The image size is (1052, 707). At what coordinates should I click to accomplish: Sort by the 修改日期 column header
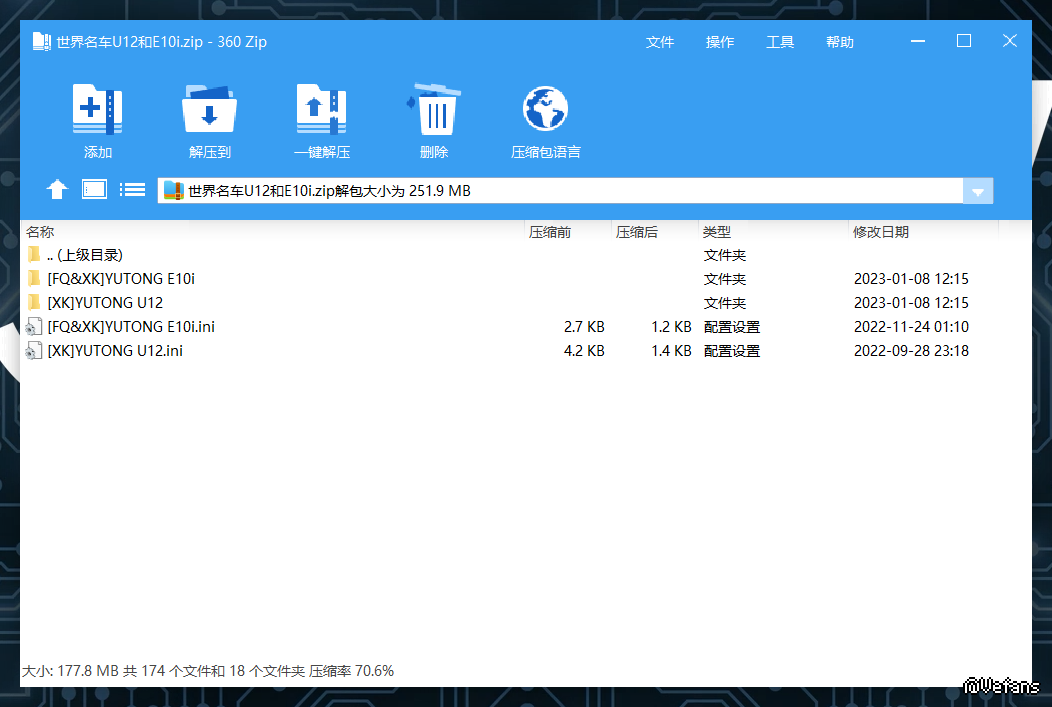coord(880,232)
